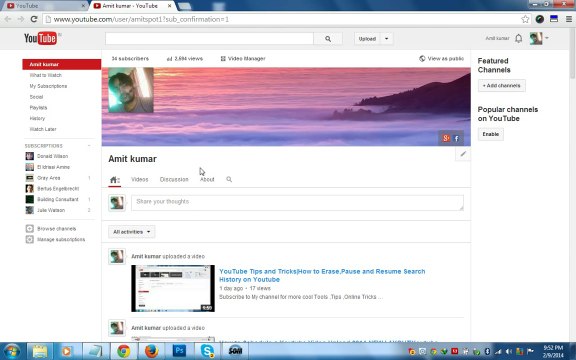Open the Video Manager link
576x360 pixels.
[243, 58]
